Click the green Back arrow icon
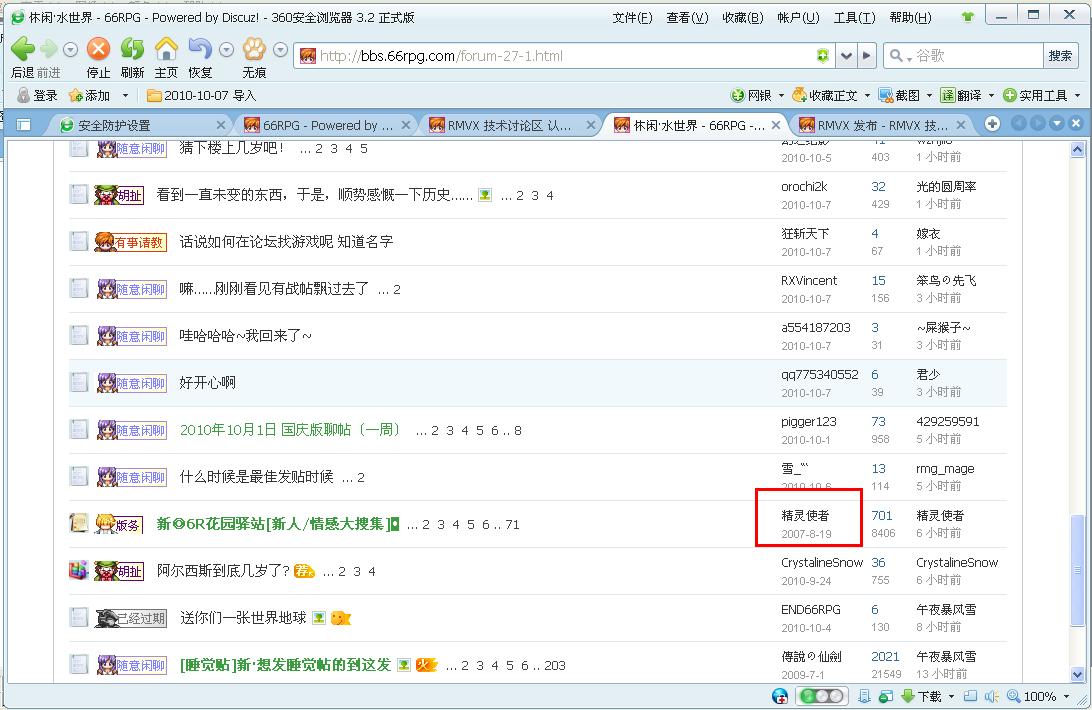1092x710 pixels. pyautogui.click(x=23, y=49)
